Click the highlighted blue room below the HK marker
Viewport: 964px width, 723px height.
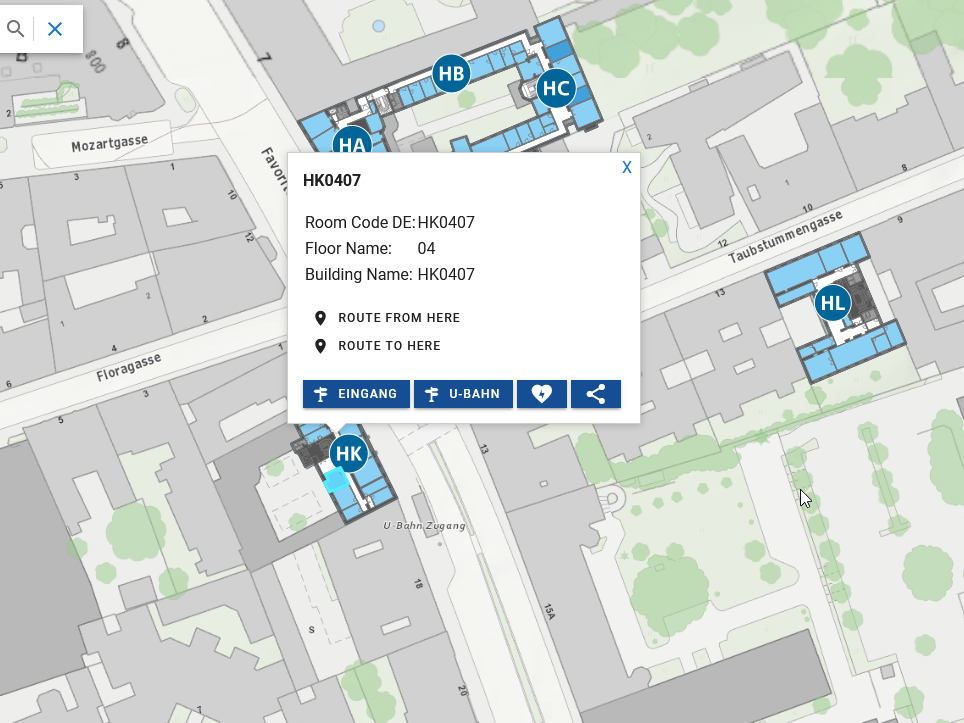pos(336,480)
